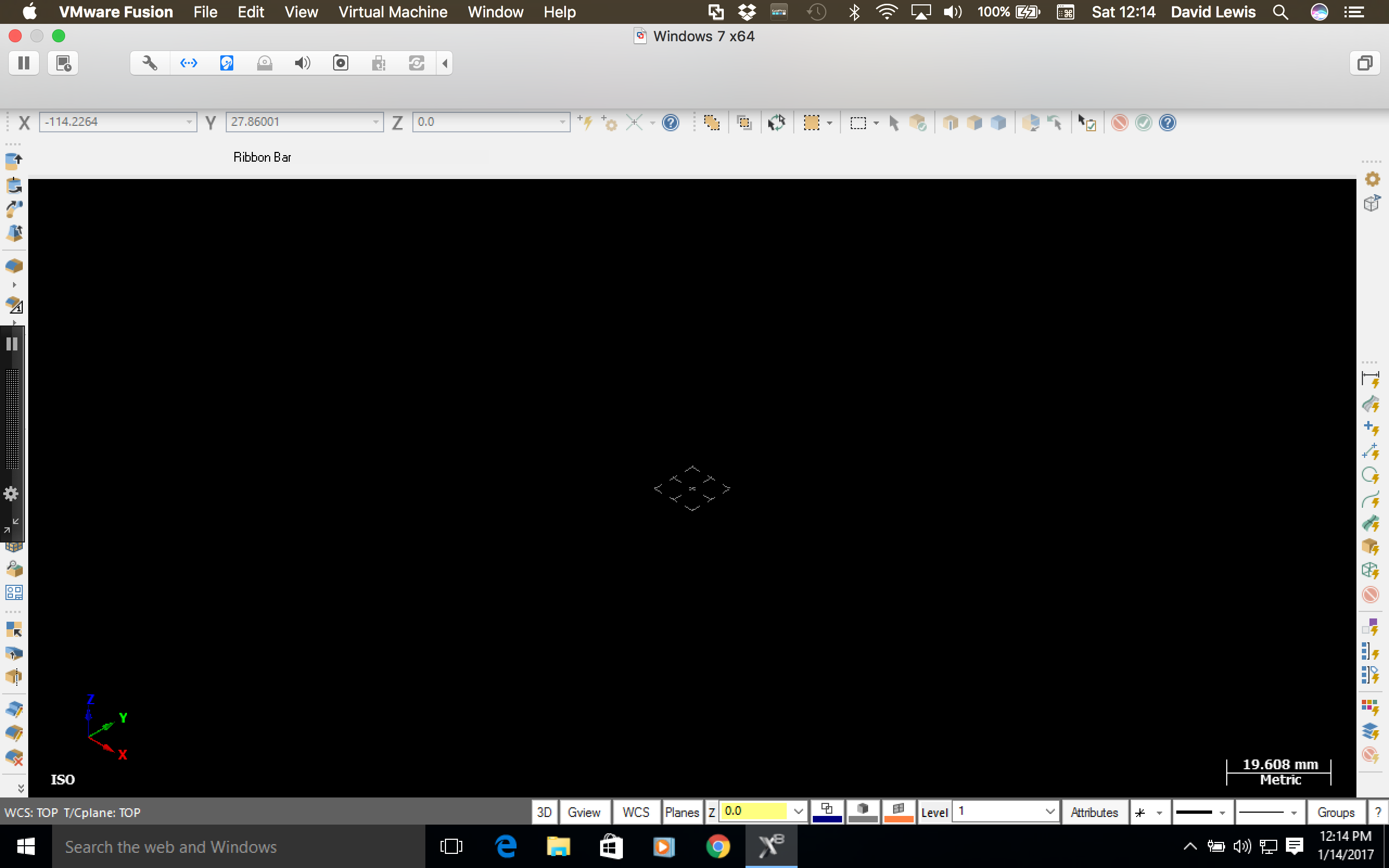Click the Repaint screen rotation icon

point(776,122)
